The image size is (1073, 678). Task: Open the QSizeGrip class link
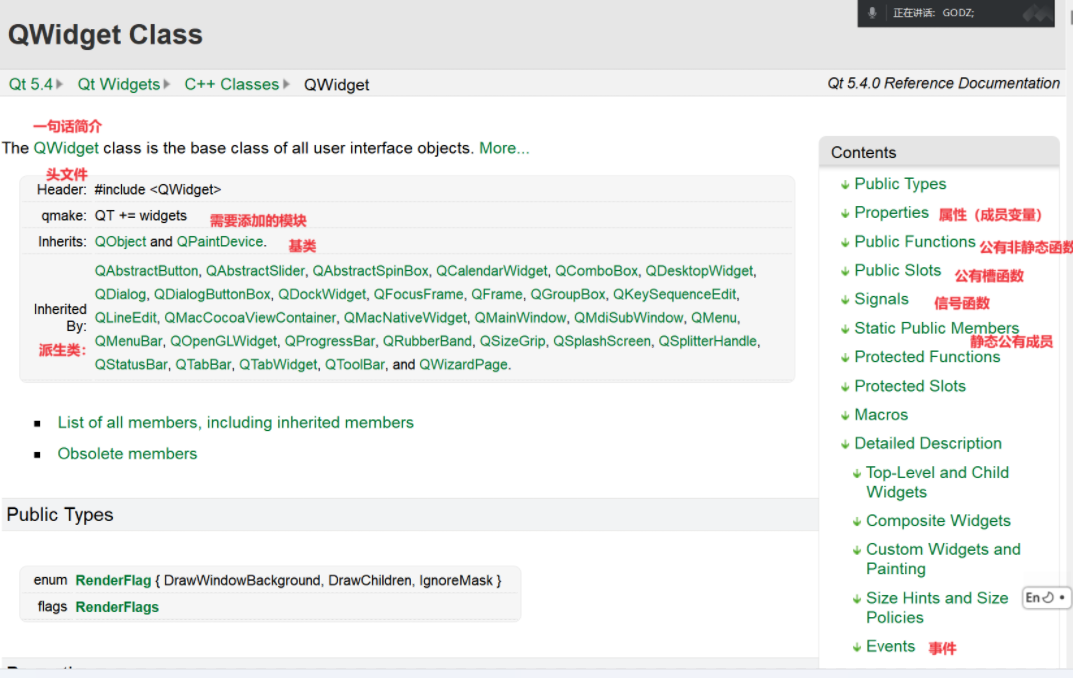(512, 341)
